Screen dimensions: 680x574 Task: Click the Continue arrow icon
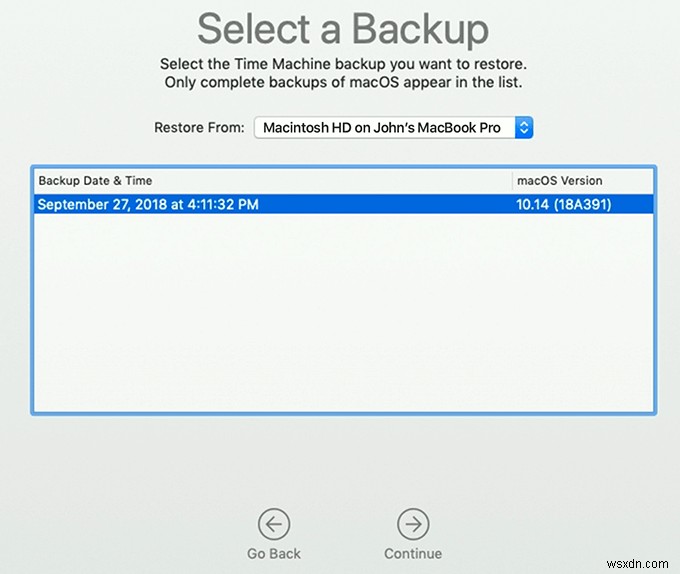(413, 524)
